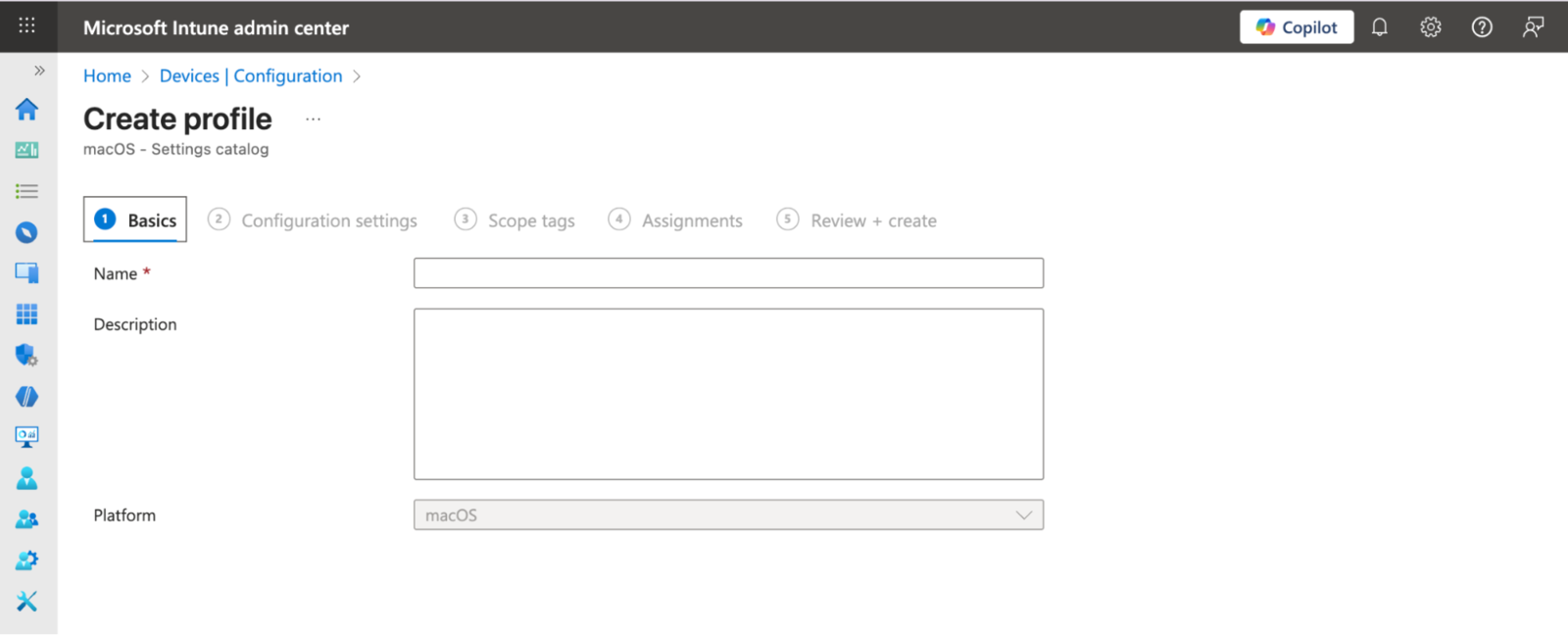Open the feedback person icon
The image size is (1568, 635).
click(x=1533, y=27)
